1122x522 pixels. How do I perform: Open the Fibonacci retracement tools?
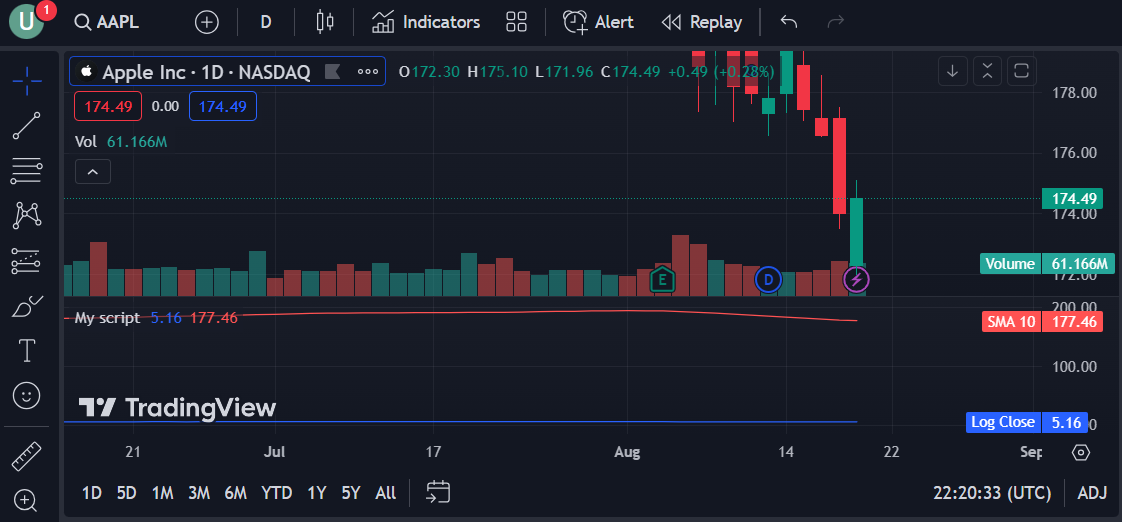point(27,171)
